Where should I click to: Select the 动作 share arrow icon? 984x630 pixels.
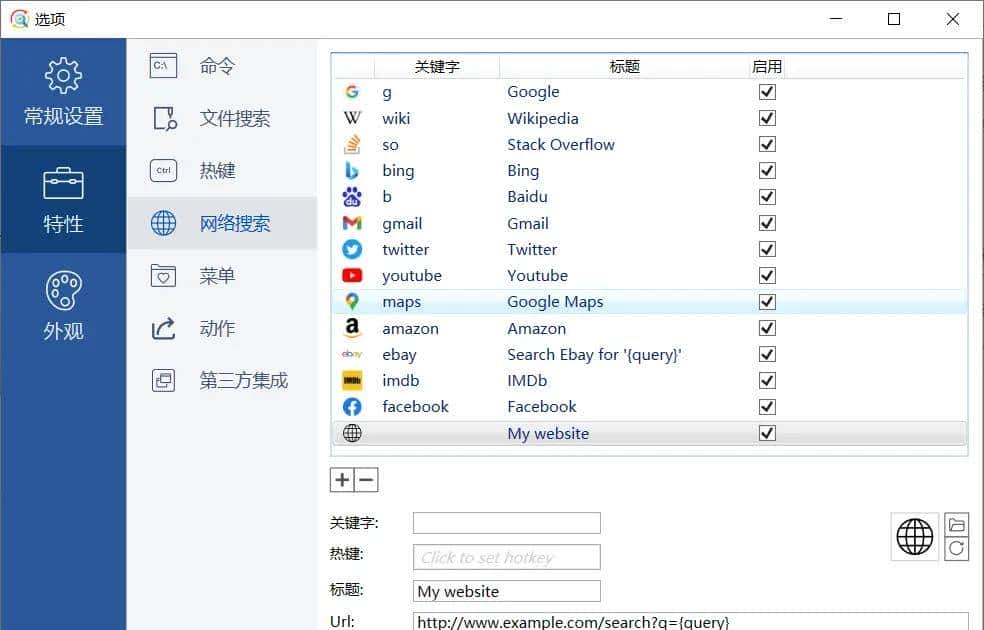click(162, 328)
